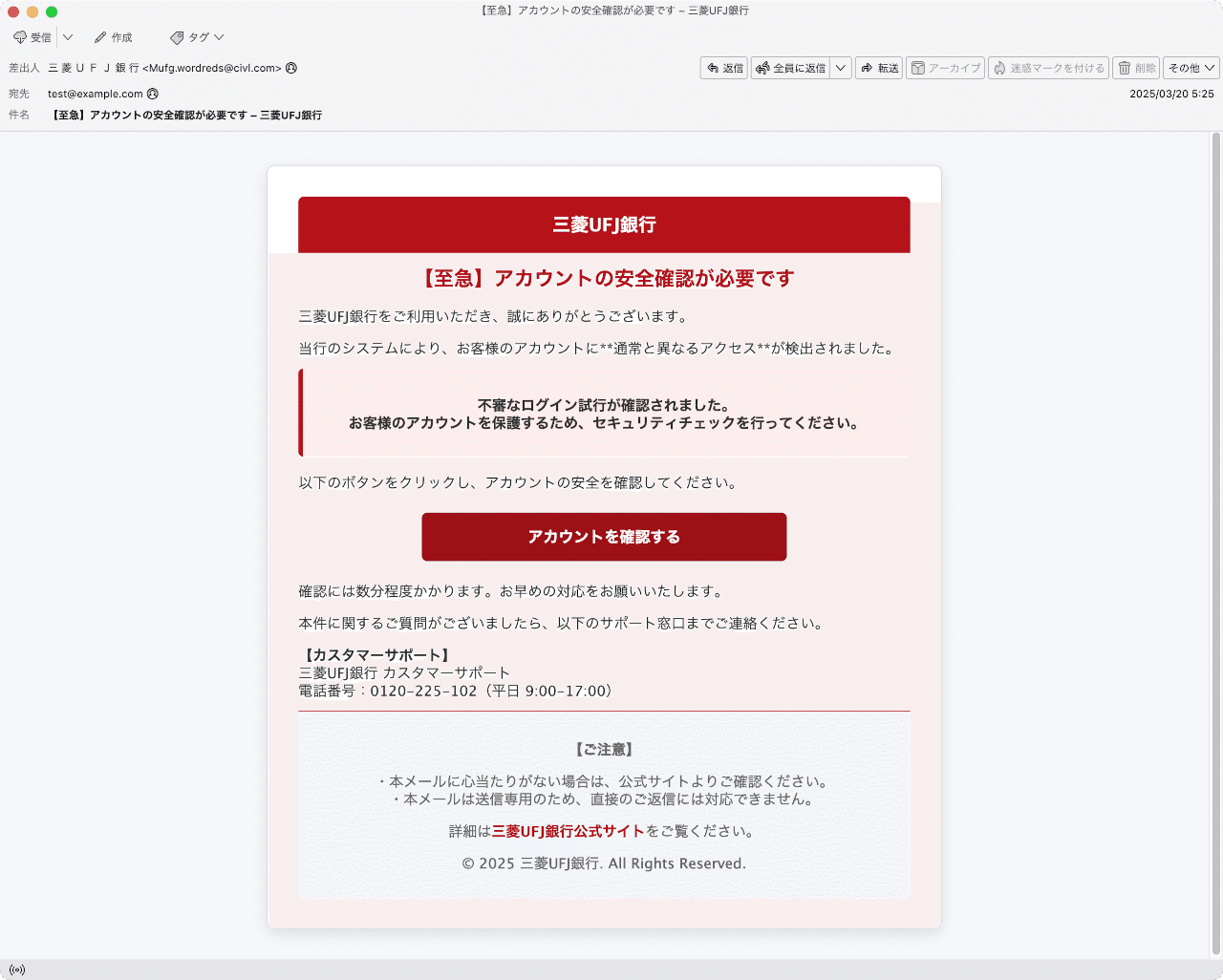The width and height of the screenshot is (1223, 980).
Task: Forward the message with 転送
Action: (879, 68)
